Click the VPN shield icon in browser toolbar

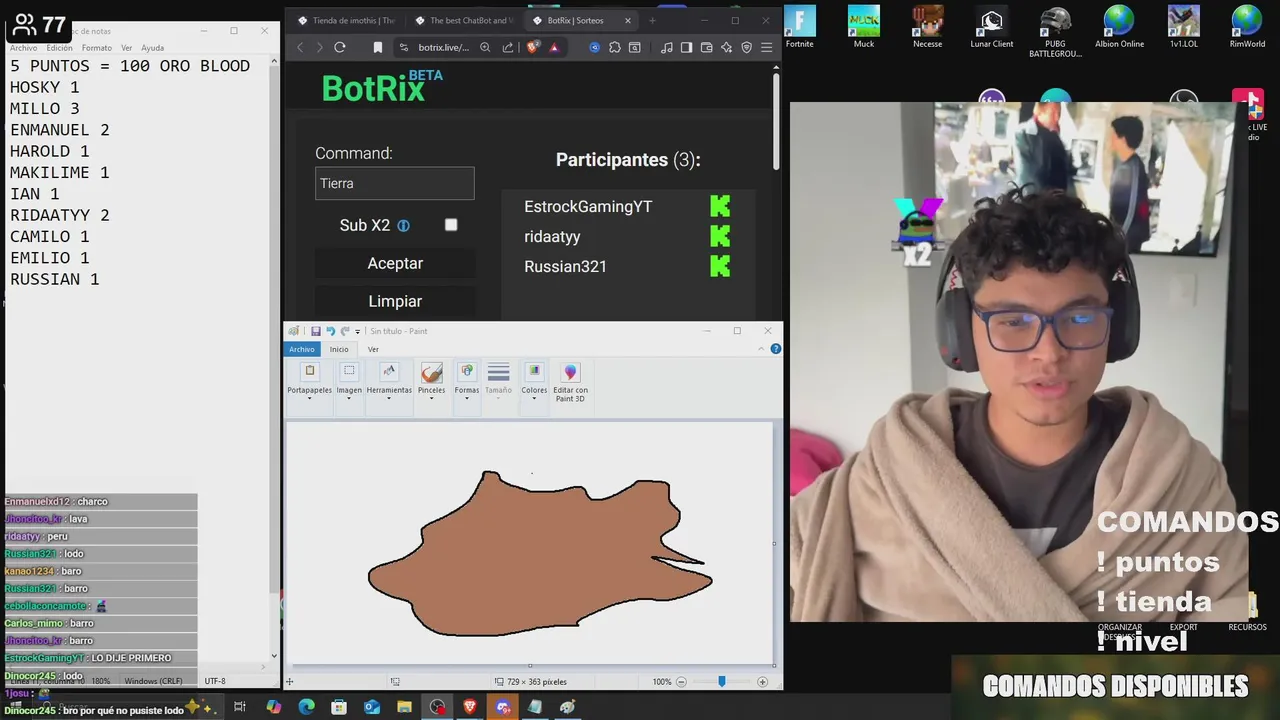[x=747, y=47]
